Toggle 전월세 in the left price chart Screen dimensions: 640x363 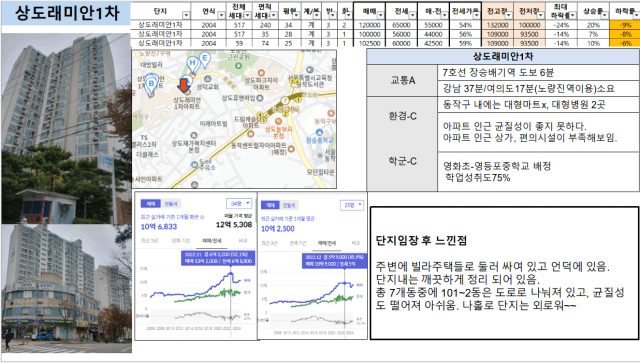[171, 203]
